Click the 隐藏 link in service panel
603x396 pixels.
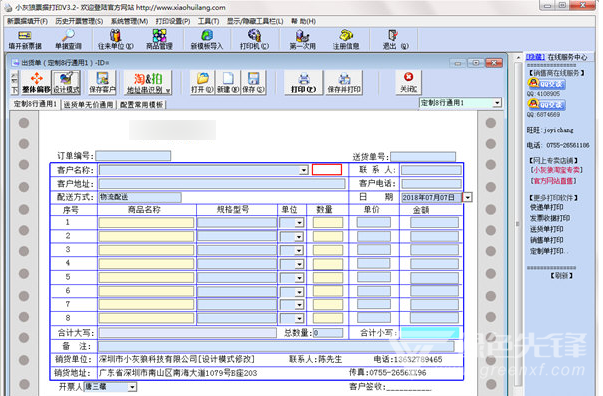[x=535, y=57]
